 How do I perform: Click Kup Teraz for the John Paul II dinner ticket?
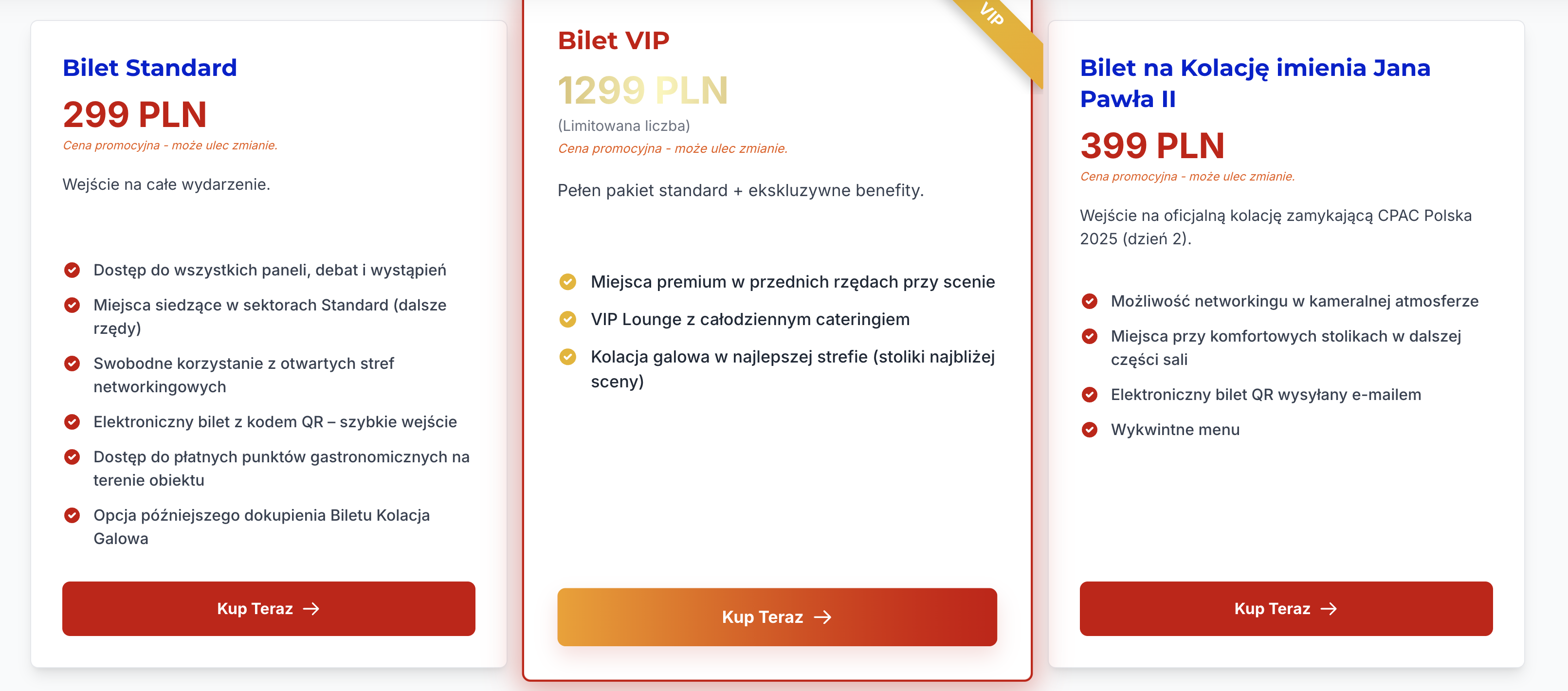pos(1286,608)
